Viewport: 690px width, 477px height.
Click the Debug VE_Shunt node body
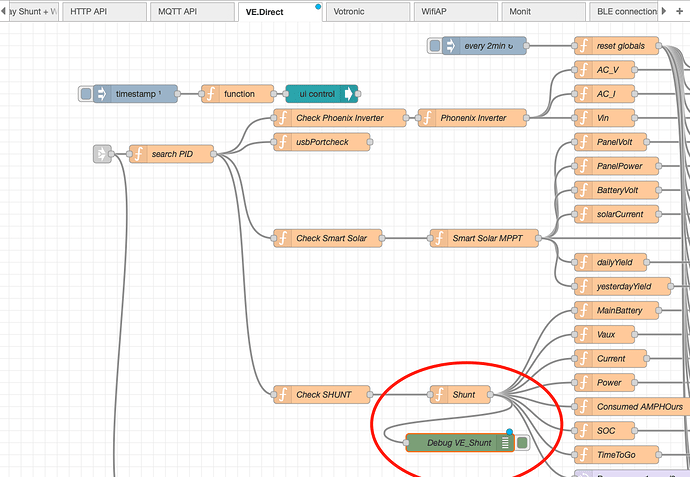(x=455, y=442)
